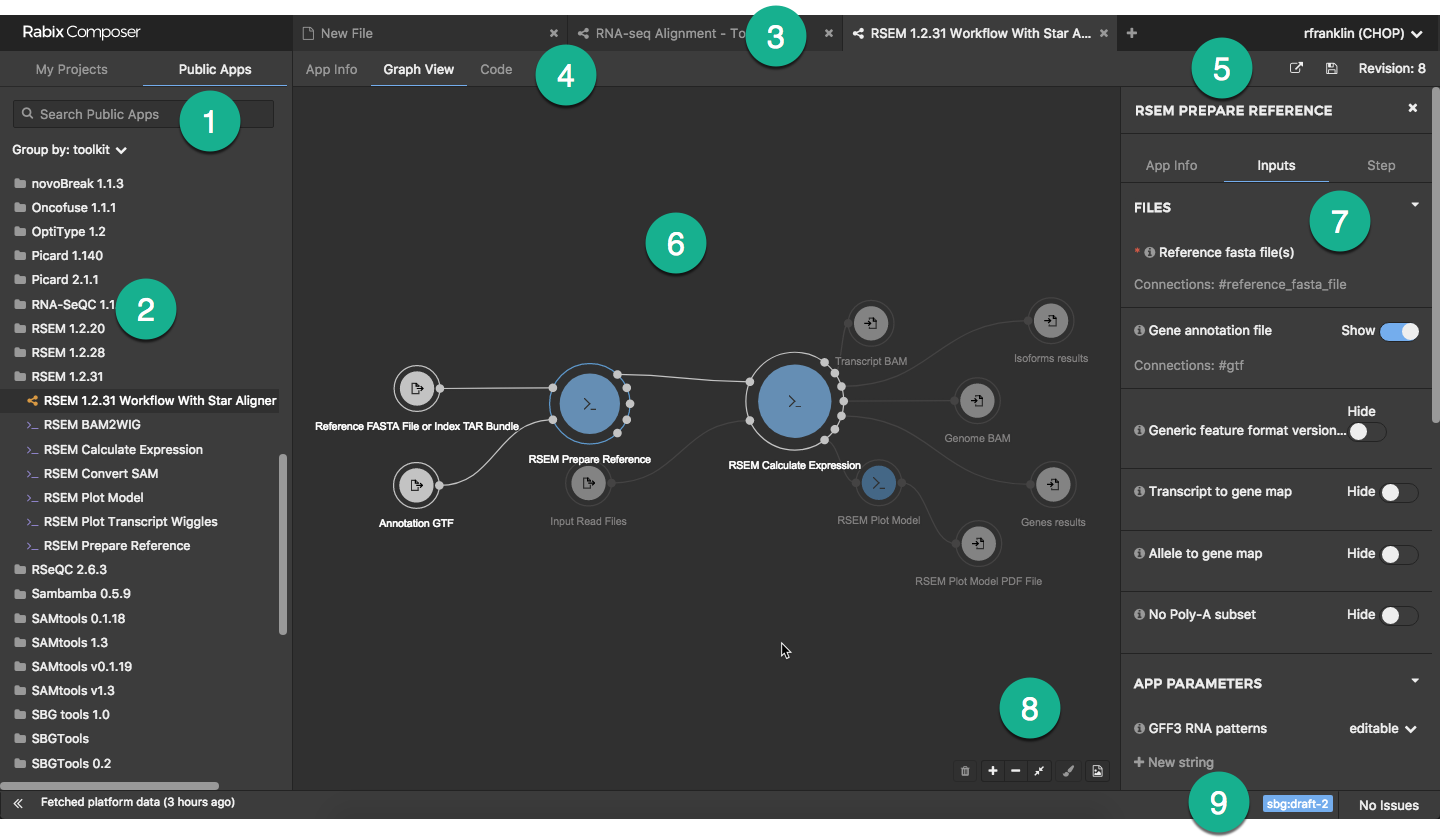Close the New File tab
1440x840 pixels.
(554, 33)
